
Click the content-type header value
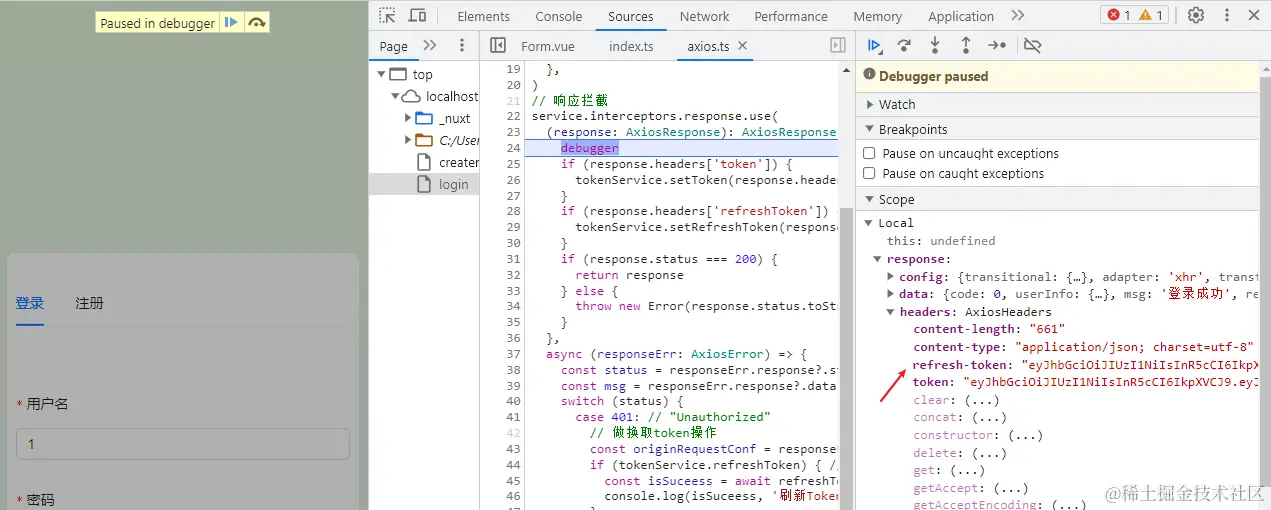click(1136, 347)
